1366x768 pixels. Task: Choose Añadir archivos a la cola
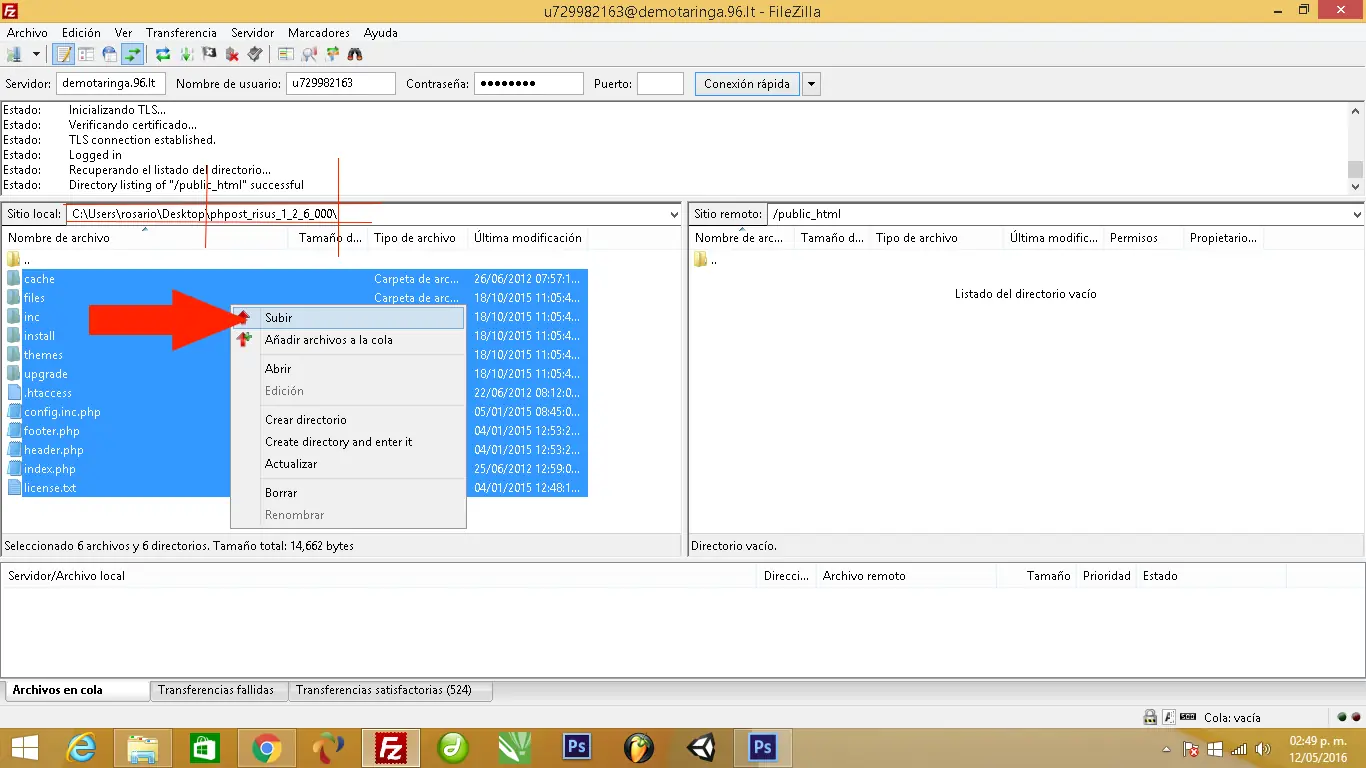point(348,340)
